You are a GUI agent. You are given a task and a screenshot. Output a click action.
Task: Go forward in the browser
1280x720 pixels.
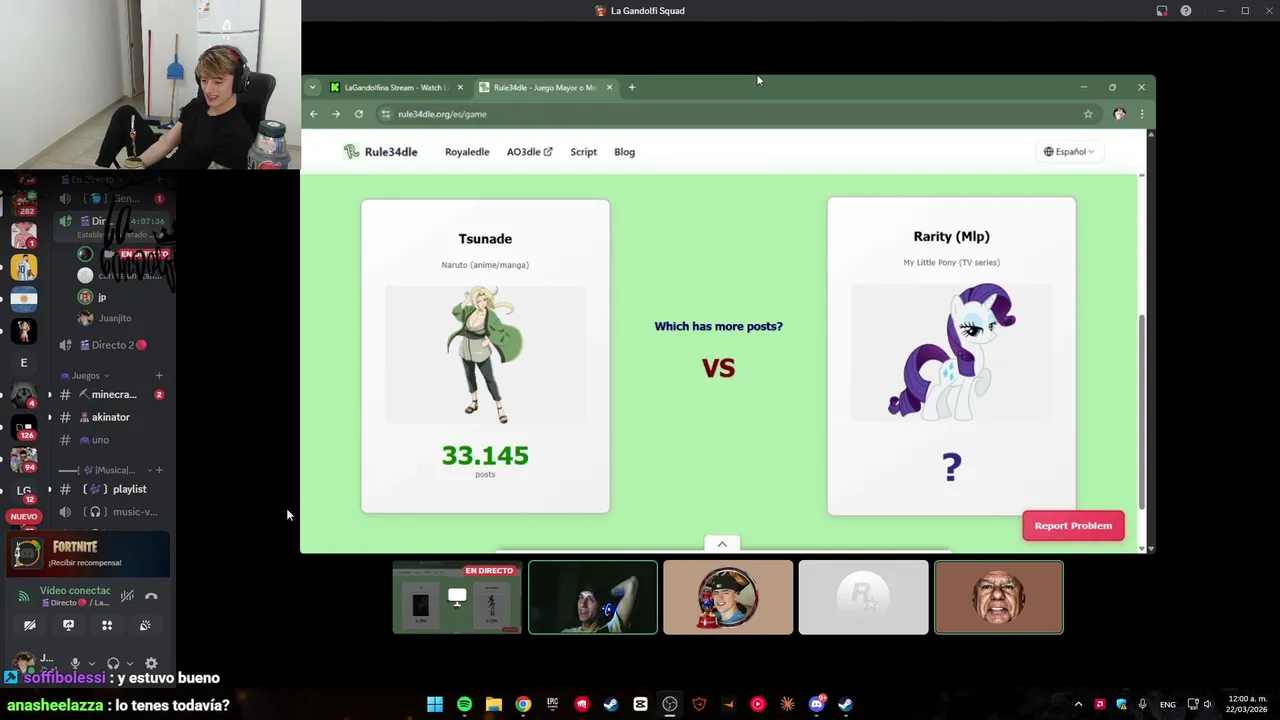point(336,114)
